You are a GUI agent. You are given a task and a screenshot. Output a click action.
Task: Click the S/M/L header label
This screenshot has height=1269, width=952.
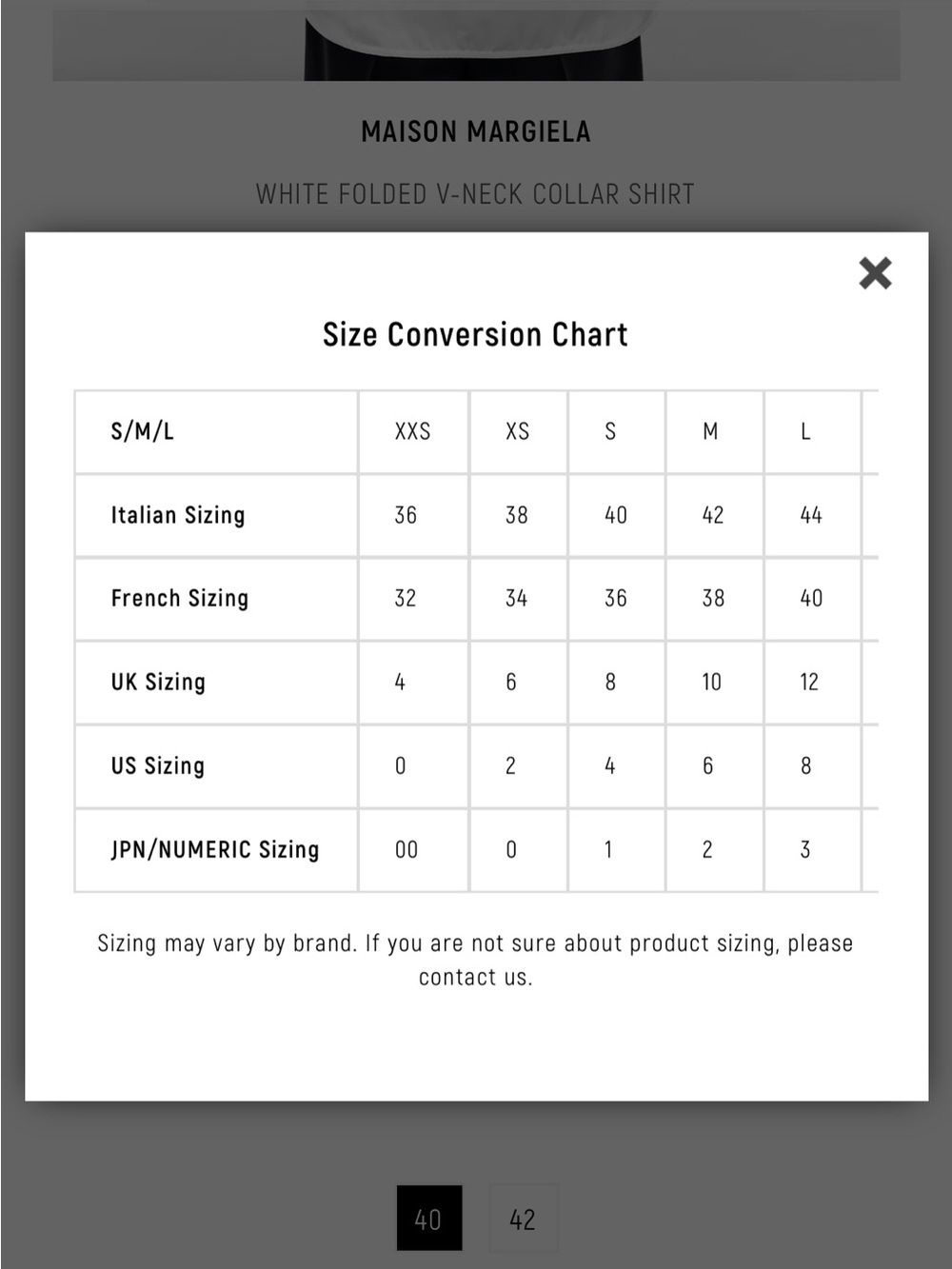[x=143, y=431]
